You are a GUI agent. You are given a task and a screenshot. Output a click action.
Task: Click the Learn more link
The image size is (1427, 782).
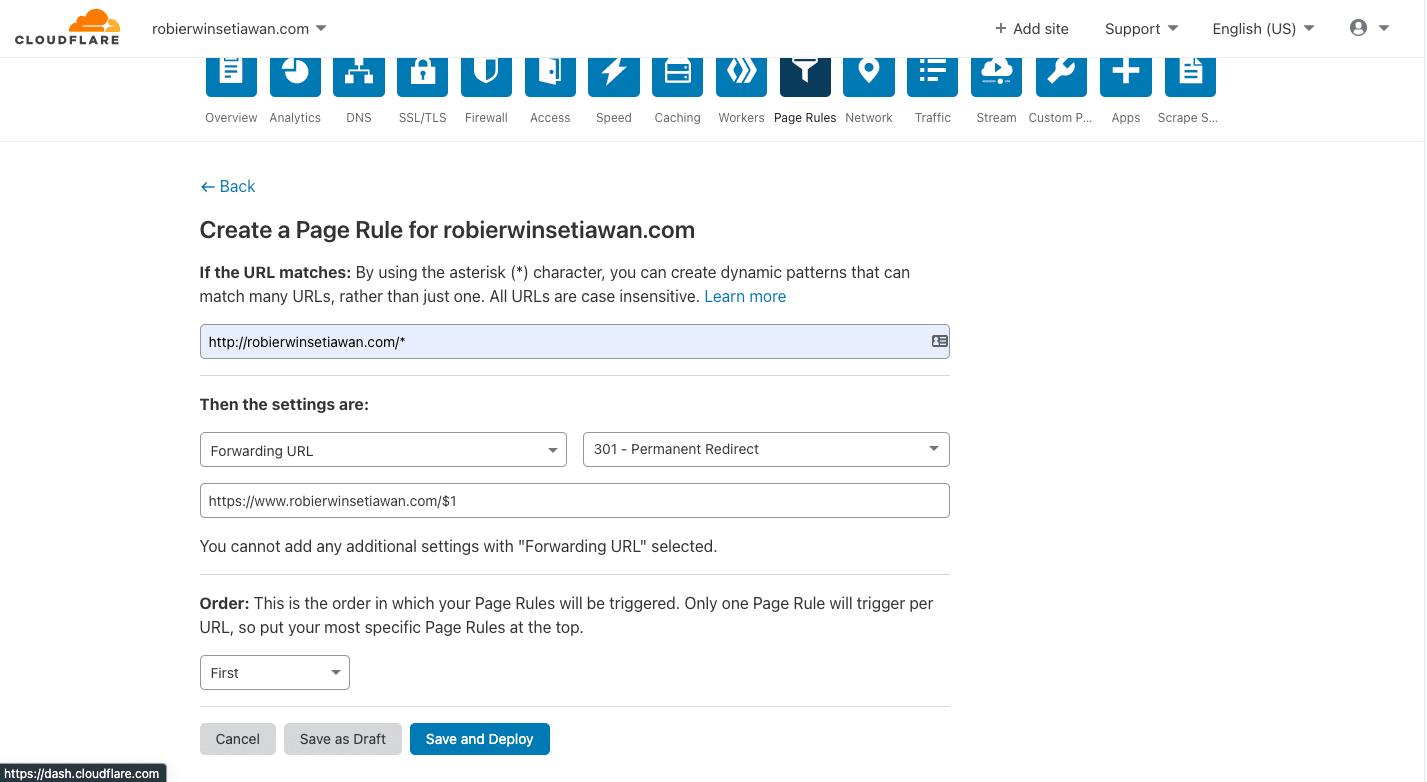click(x=745, y=296)
